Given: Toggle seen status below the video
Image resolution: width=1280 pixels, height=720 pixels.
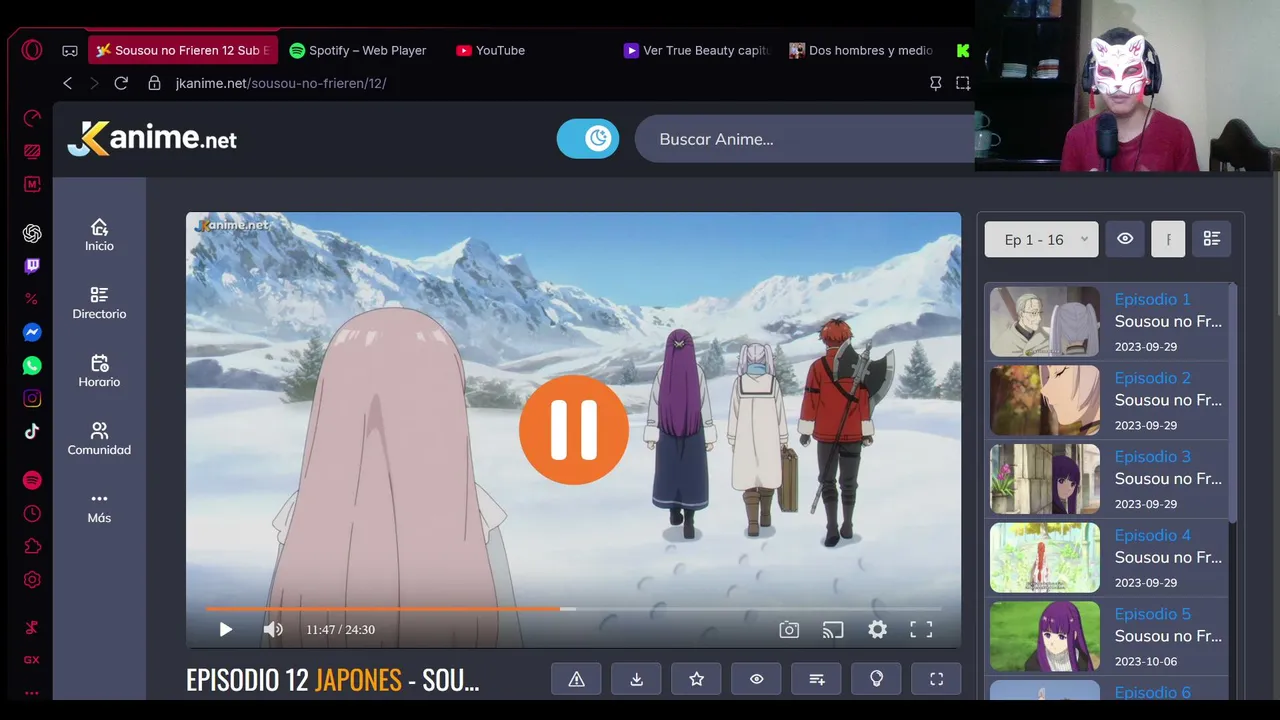Looking at the screenshot, I should (756, 679).
